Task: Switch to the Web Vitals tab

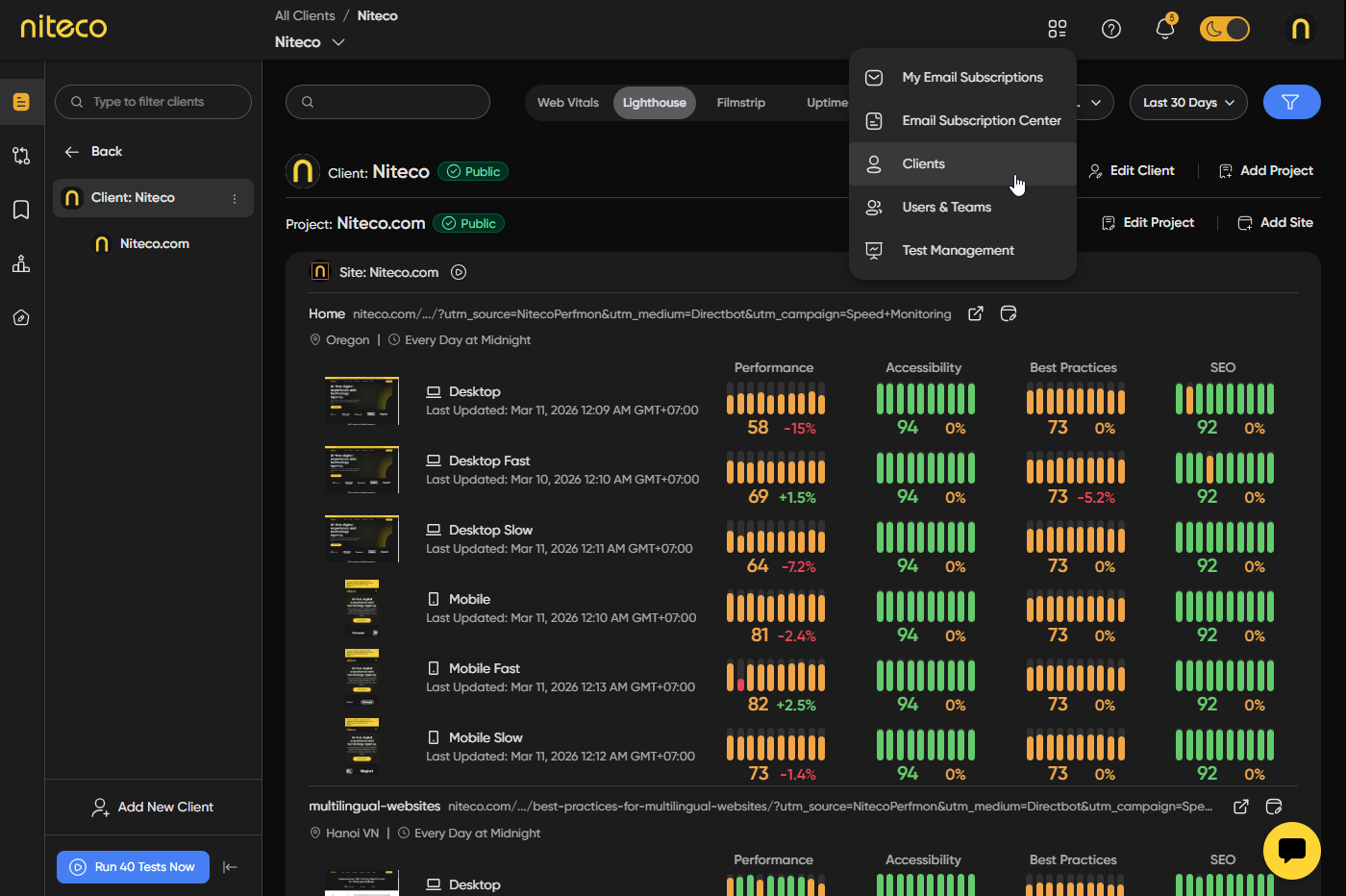Action: point(568,103)
